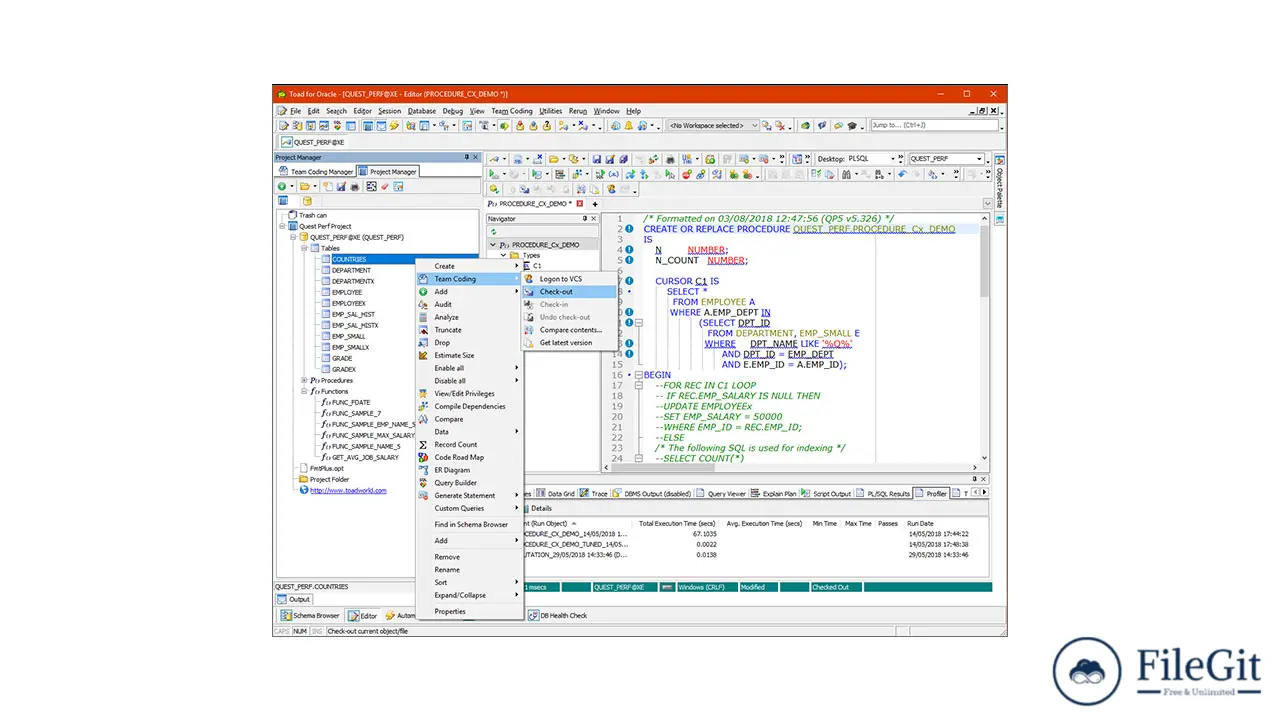Choose Check-out in Team Coding submenu

(x=569, y=292)
